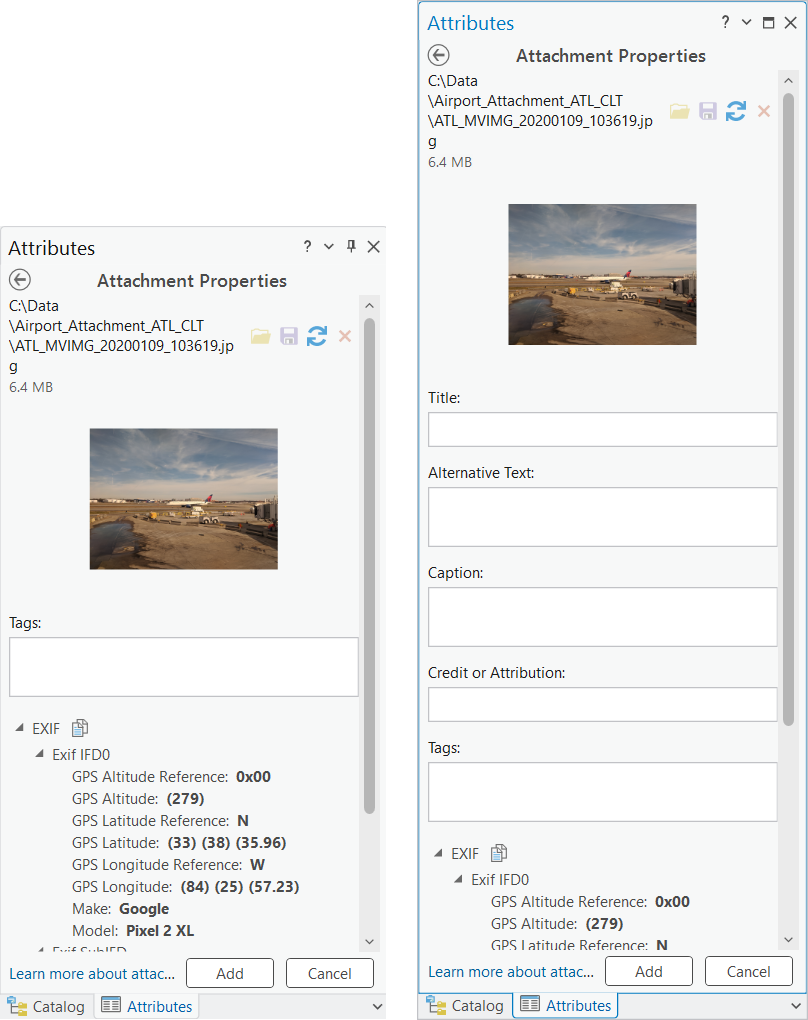This screenshot has width=808, height=1020.
Task: Save attachment icon in the right pane
Action: (708, 111)
